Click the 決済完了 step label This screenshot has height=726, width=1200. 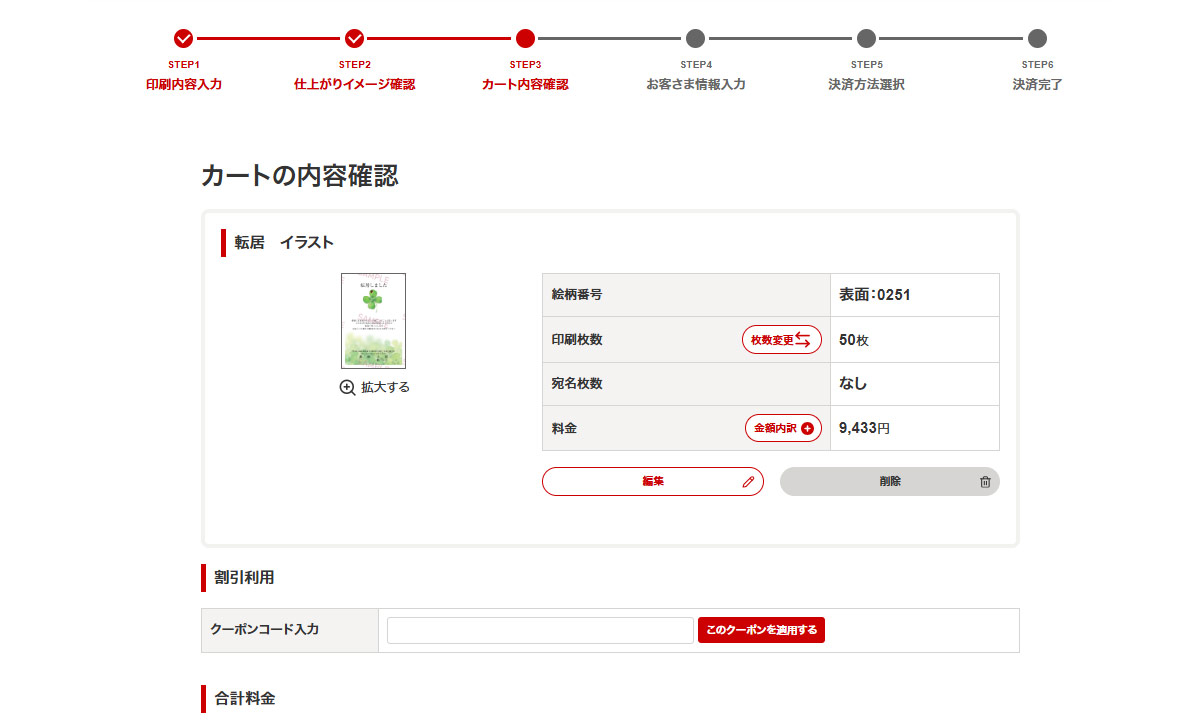click(x=1037, y=85)
